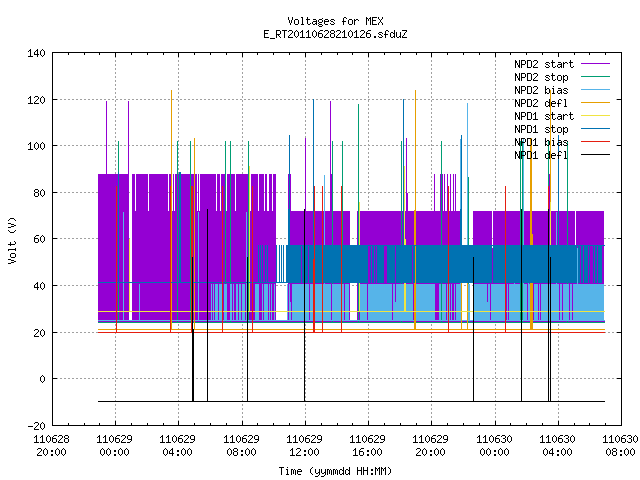
Task: Click the NPD2 defl orange legend line
Action: [x=595, y=103]
